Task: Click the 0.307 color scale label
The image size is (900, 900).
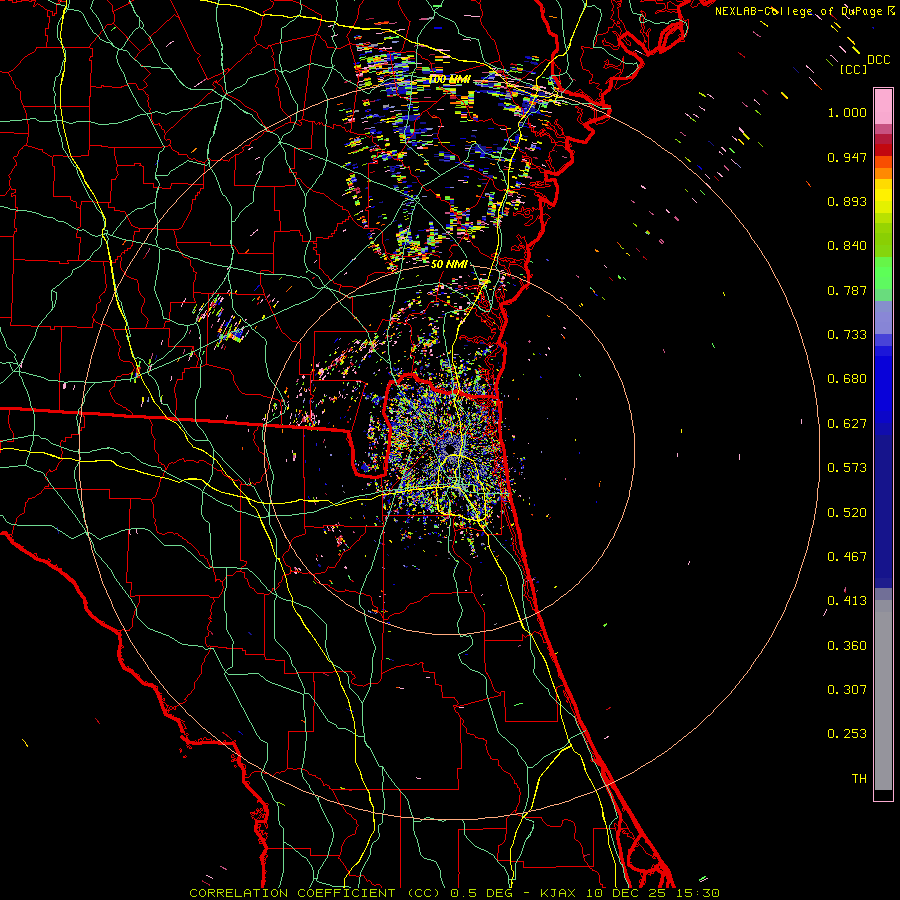Action: pos(847,690)
